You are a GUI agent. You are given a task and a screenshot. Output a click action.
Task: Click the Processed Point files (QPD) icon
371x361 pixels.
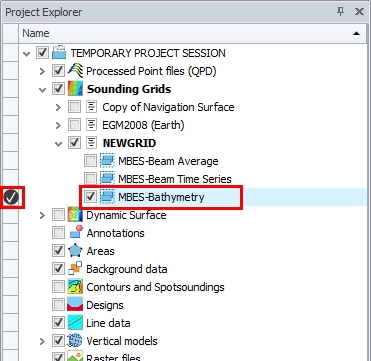click(75, 71)
